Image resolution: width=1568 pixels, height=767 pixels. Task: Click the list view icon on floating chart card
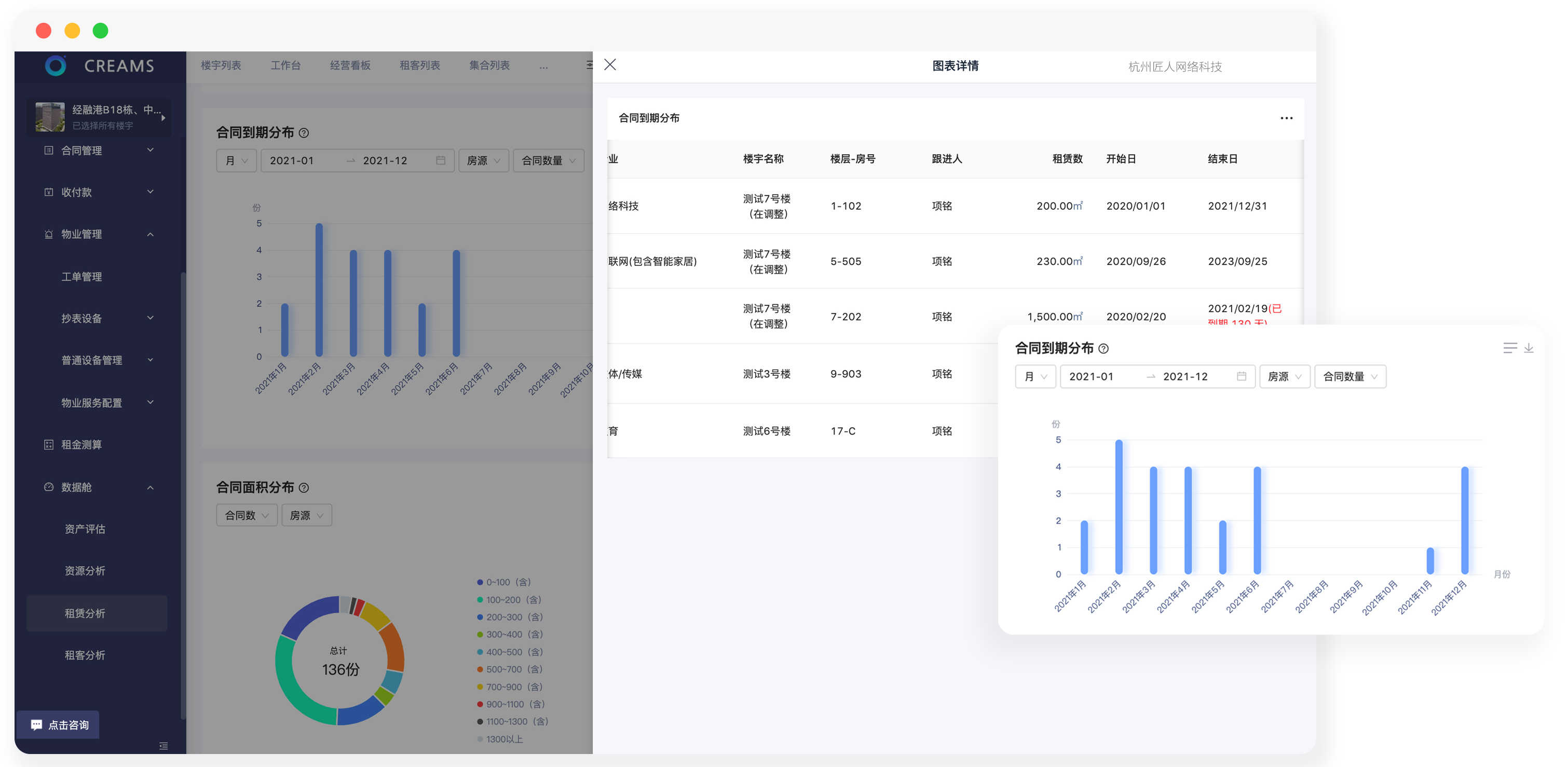(x=1509, y=348)
